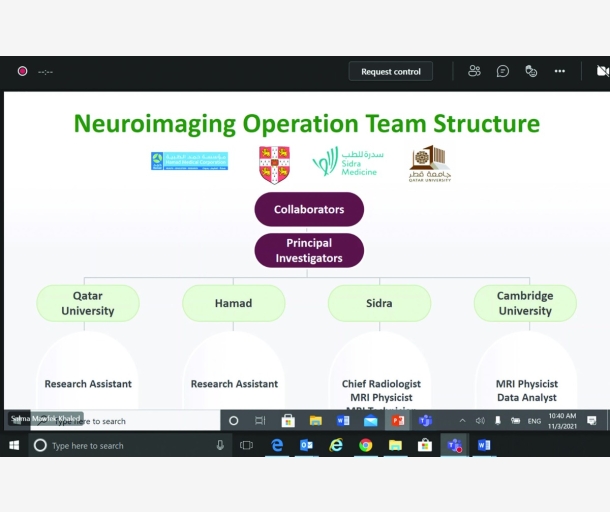Expand hidden tray icons chevron
610x512 pixels.
462,421
